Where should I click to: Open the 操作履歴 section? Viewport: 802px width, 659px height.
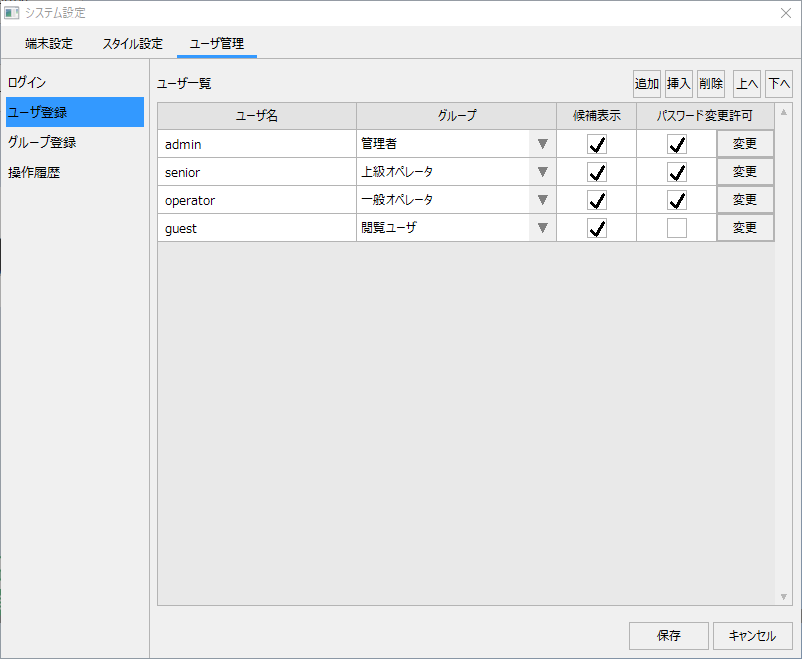[x=33, y=172]
